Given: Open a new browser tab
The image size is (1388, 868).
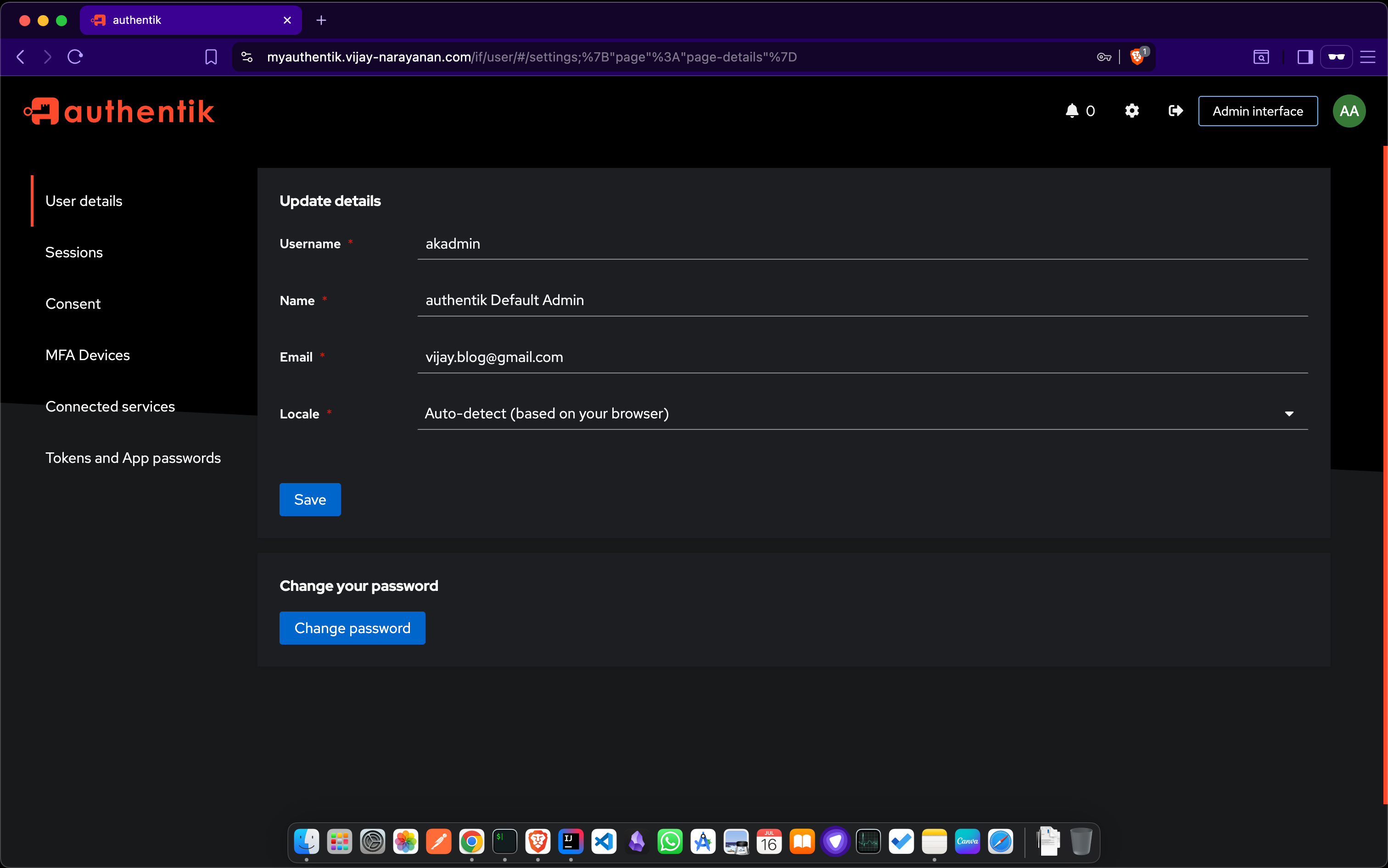Looking at the screenshot, I should (x=321, y=21).
